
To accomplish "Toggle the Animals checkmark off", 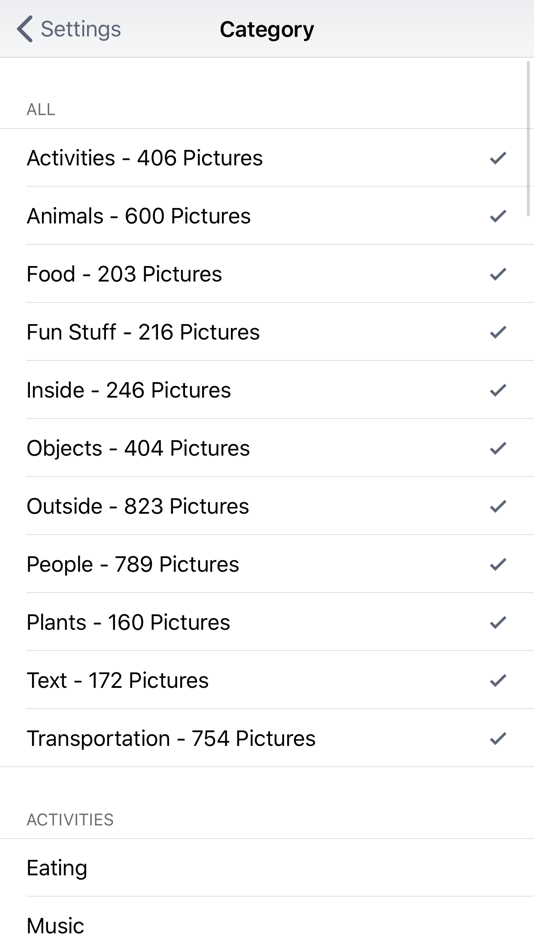I will point(498,216).
